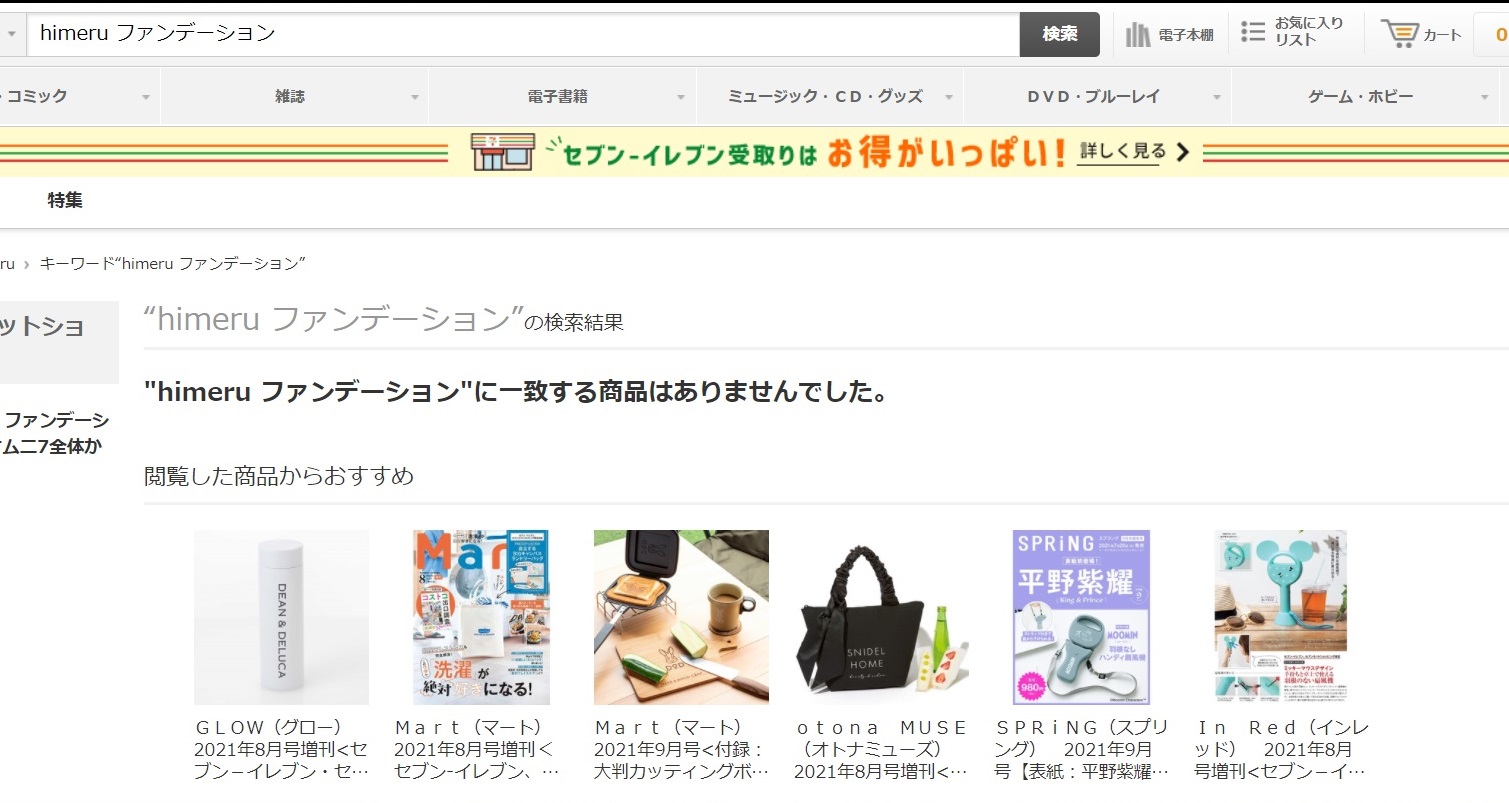1509x803 pixels.
Task: Open the Mart August issue cover thumbnail
Action: click(481, 617)
